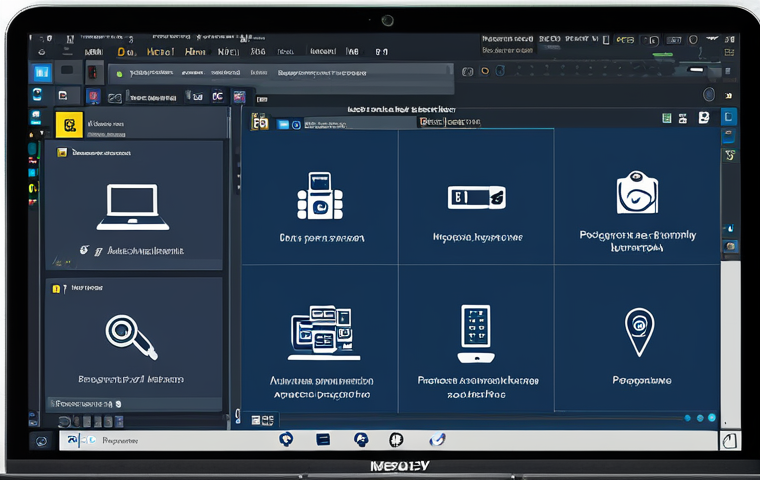Open the stacked screens icon tile
Screen dimensions: 760x480
coord(320,338)
